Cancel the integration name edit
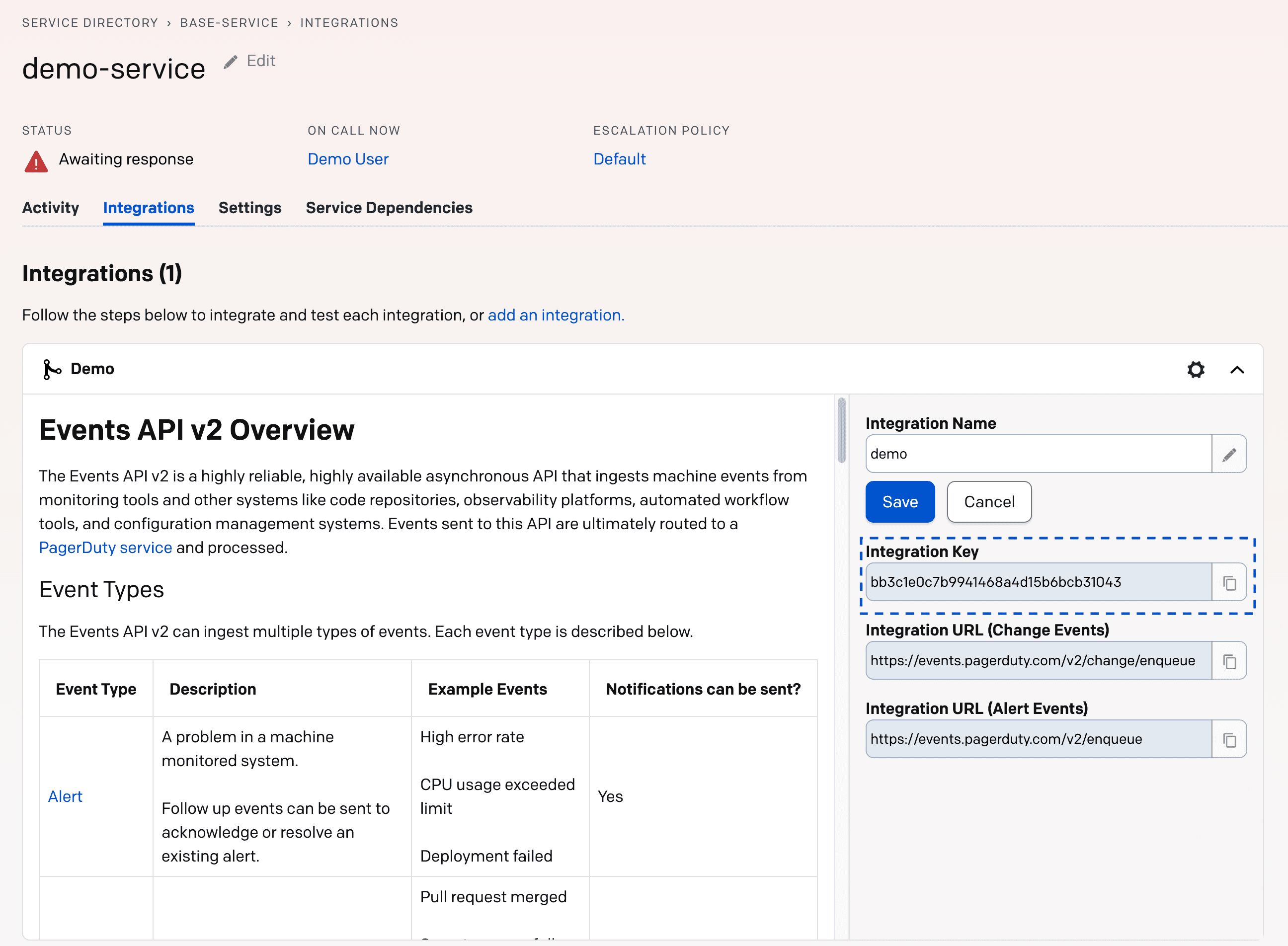 pos(989,502)
